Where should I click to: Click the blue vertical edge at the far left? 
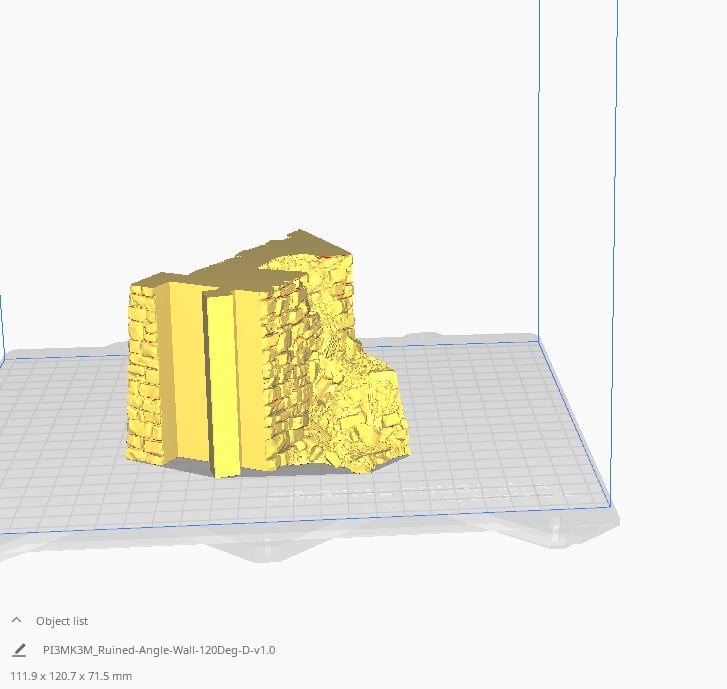2,329
